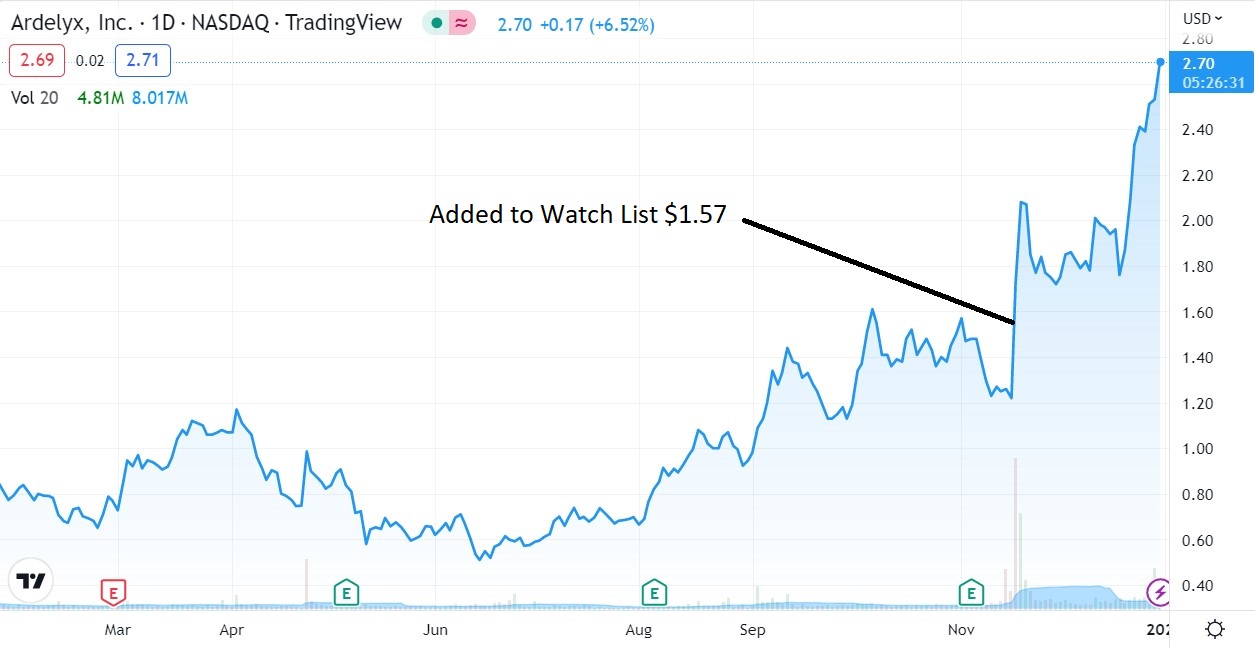Viewport: 1255px width, 652px height.
Task: Toggle the green market status dot
Action: click(436, 23)
